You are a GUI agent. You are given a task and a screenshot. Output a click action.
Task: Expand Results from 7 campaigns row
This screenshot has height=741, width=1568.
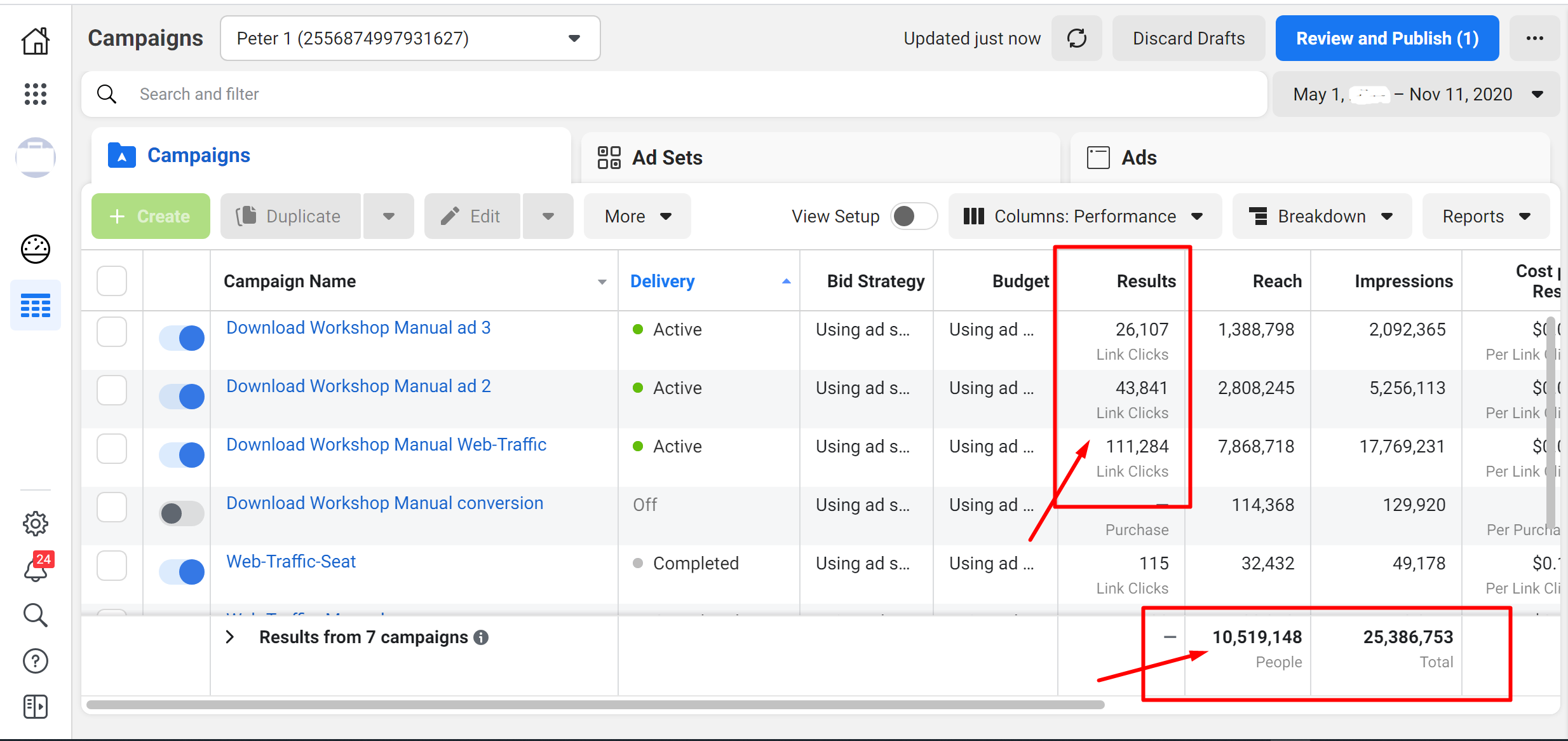click(231, 637)
